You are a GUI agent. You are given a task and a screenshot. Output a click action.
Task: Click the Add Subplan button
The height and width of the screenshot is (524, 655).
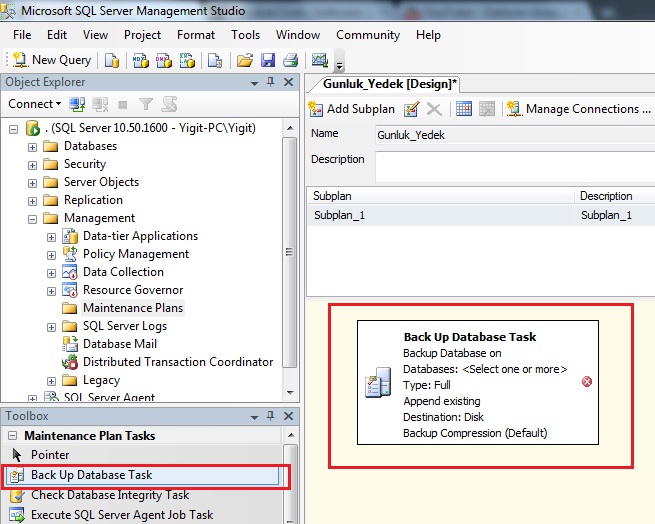pyautogui.click(x=352, y=109)
